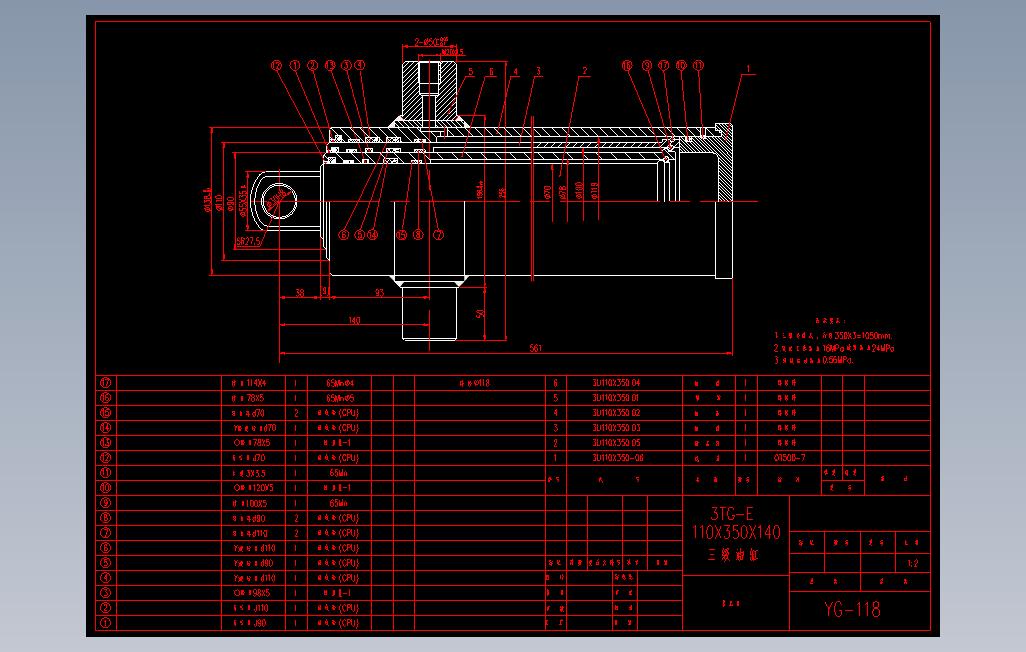The height and width of the screenshot is (652, 1026).
Task: Click the scale value "1:2"
Action: (x=913, y=564)
